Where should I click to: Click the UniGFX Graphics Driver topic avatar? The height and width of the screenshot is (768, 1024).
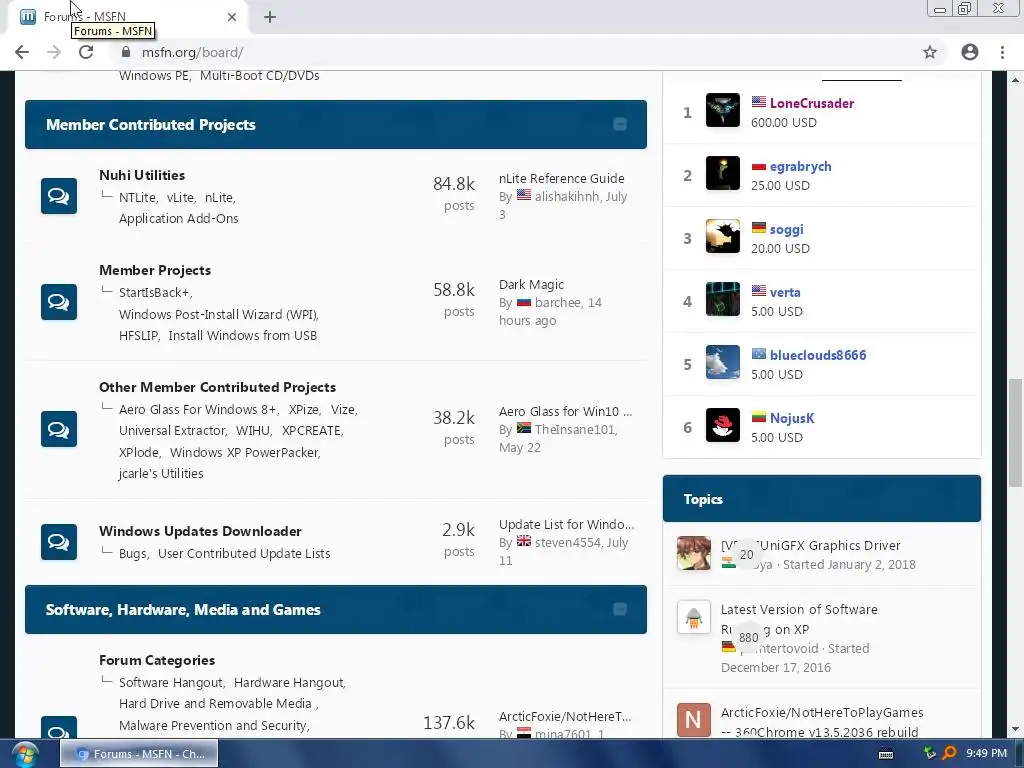click(694, 553)
